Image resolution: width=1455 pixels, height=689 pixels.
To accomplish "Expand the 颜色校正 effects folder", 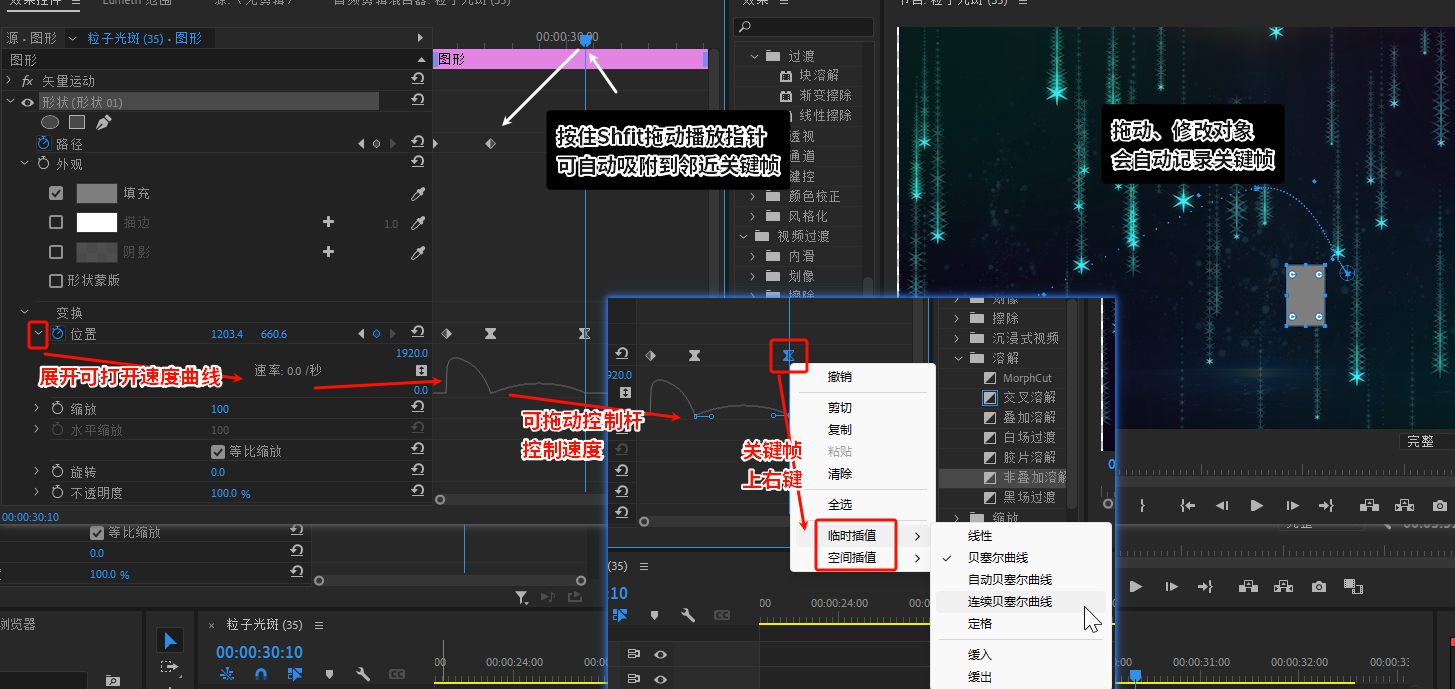I will point(753,196).
